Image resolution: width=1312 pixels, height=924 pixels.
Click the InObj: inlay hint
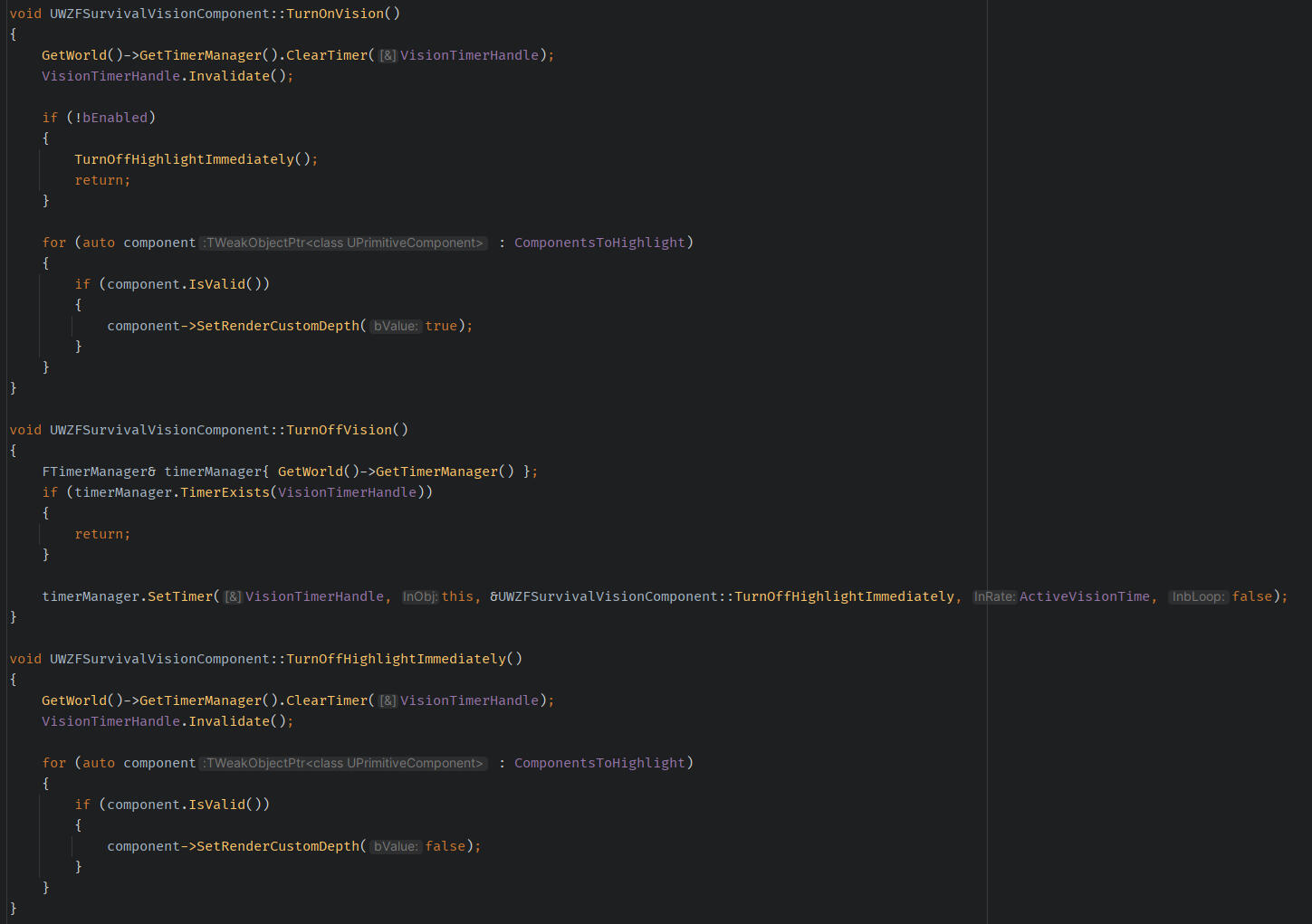coord(419,597)
